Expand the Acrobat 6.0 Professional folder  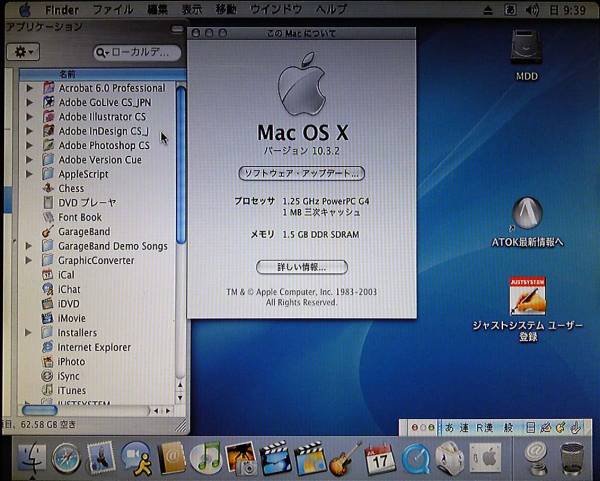(x=29, y=88)
